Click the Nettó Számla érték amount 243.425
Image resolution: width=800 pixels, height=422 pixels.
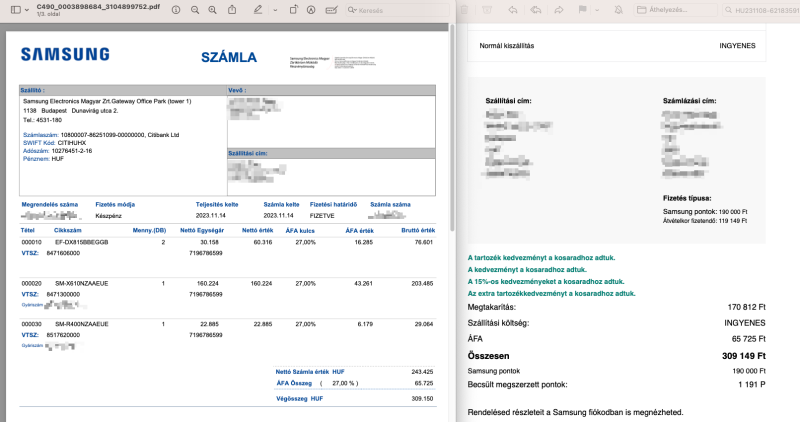point(422,371)
